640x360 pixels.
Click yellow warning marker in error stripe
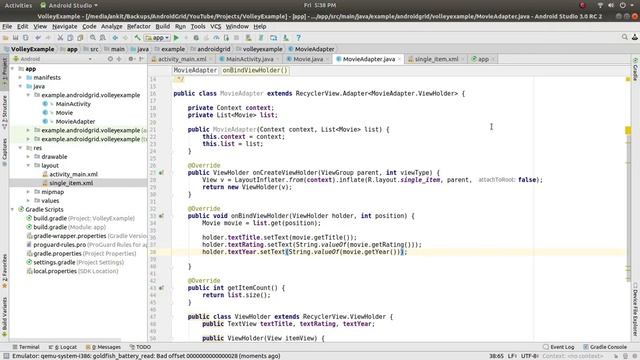tap(628, 130)
